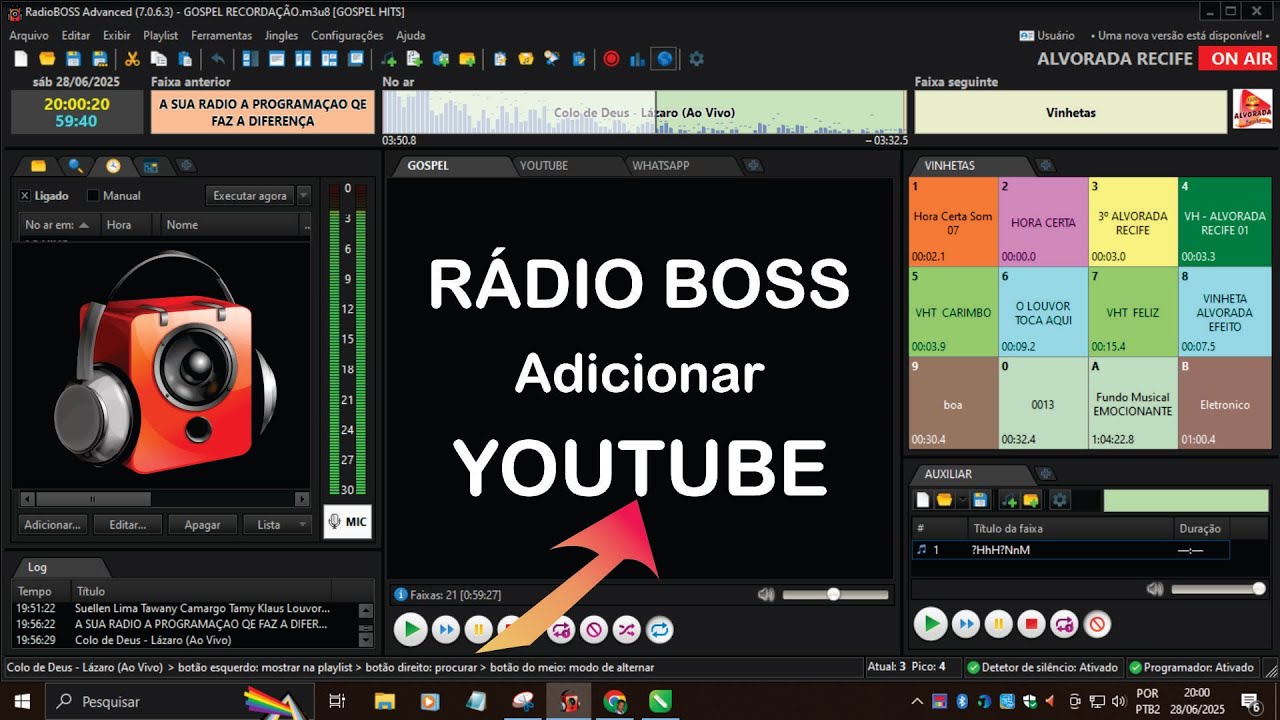The image size is (1280, 720).
Task: Open settings gear in main toolbar
Action: click(x=696, y=59)
